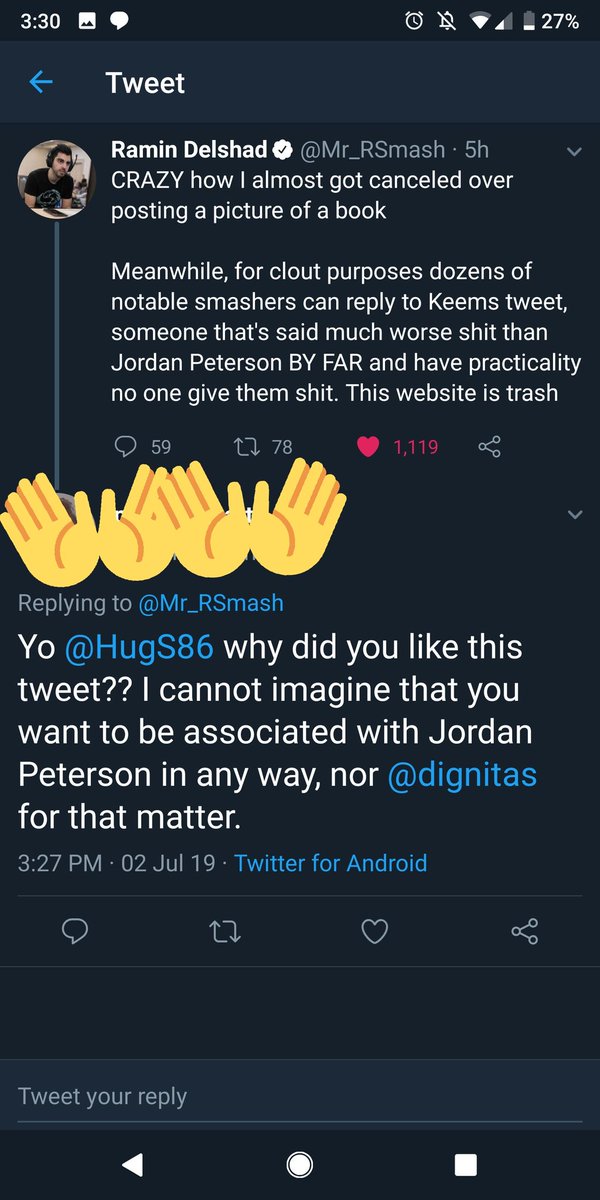The height and width of the screenshot is (1200, 600).
Task: Share Ramin Delshad's tweet
Action: pos(489,447)
